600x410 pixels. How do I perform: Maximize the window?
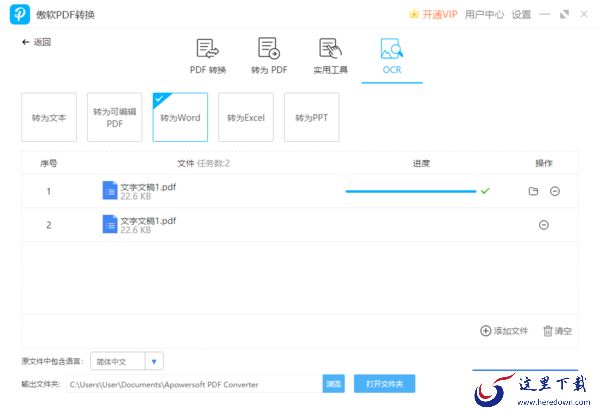coord(564,15)
